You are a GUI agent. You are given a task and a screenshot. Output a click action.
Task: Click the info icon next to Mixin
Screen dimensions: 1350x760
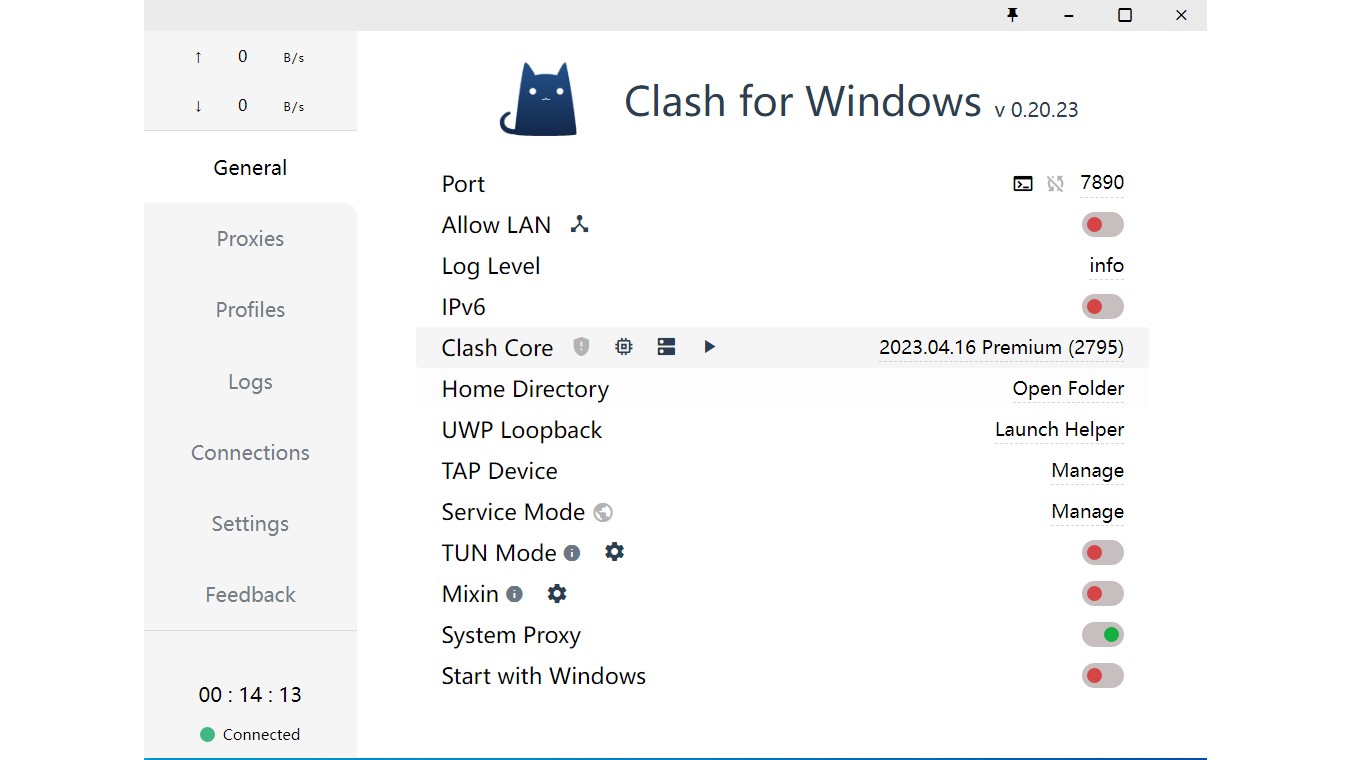514,594
